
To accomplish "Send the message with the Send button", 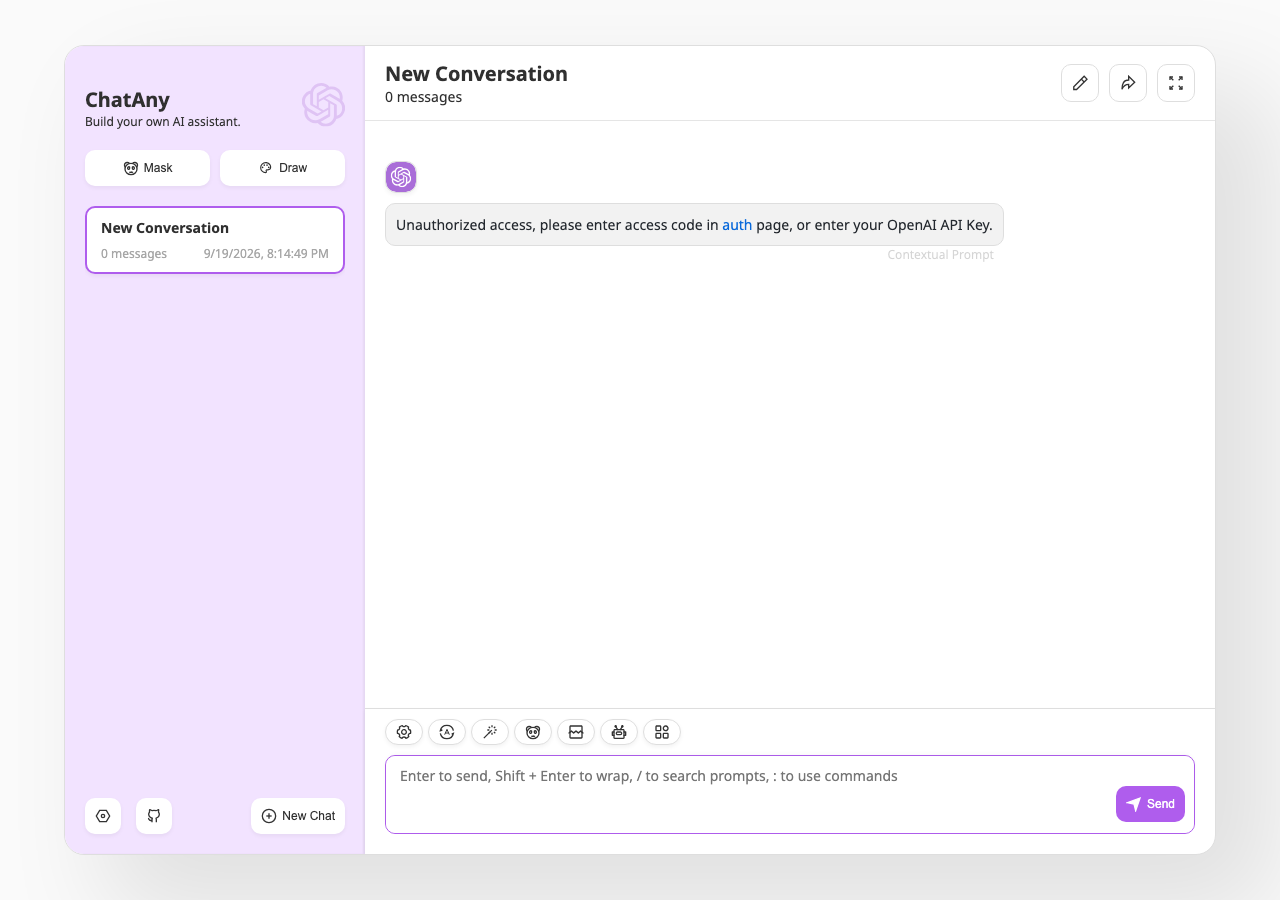I will click(x=1150, y=804).
